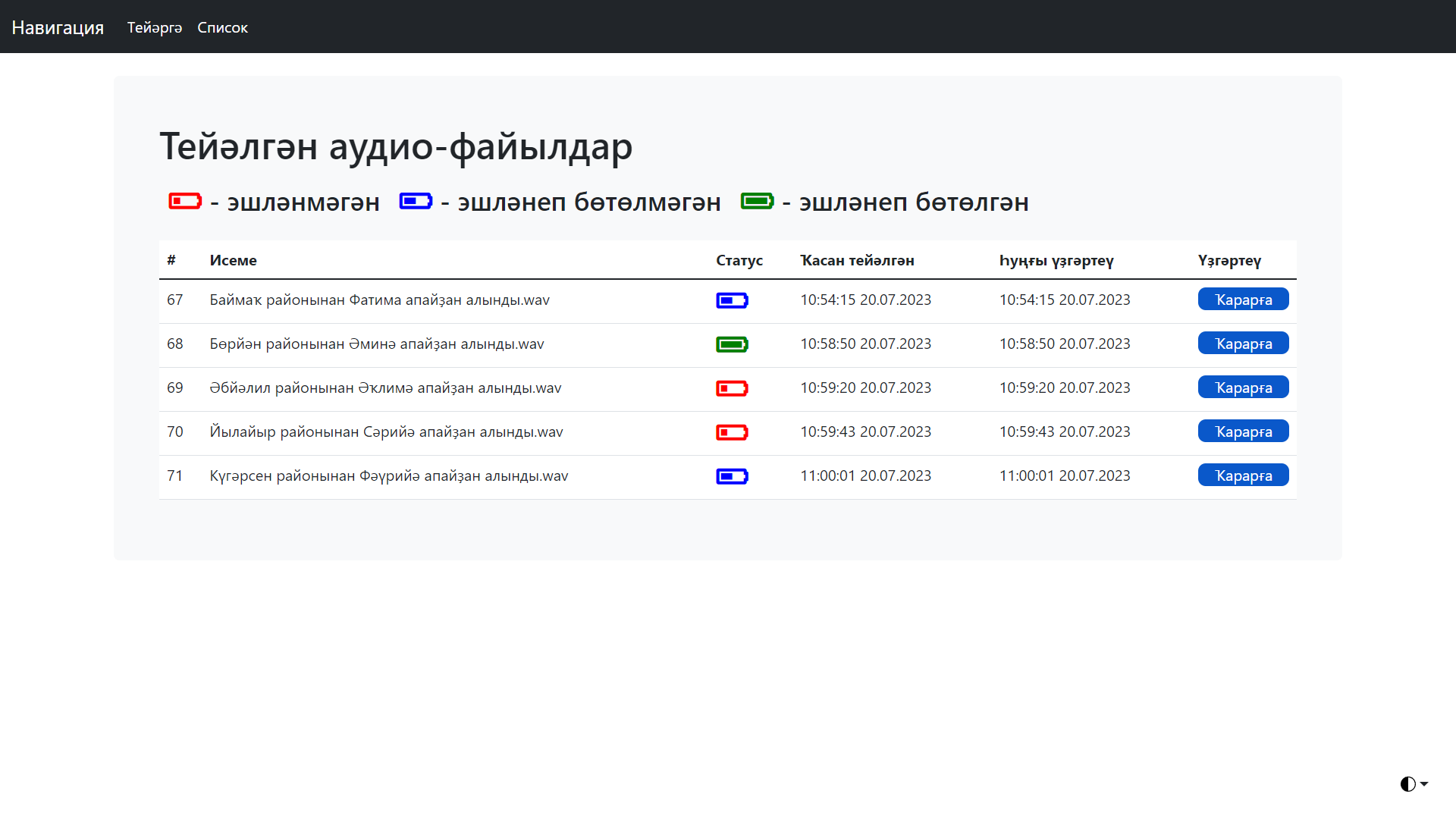Open the Тейәргә nav item
Viewport: 1456px width, 819px height.
(155, 27)
